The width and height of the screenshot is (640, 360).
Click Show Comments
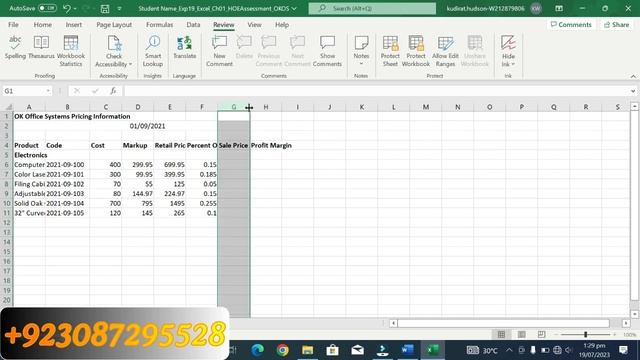pyautogui.click(x=327, y=51)
